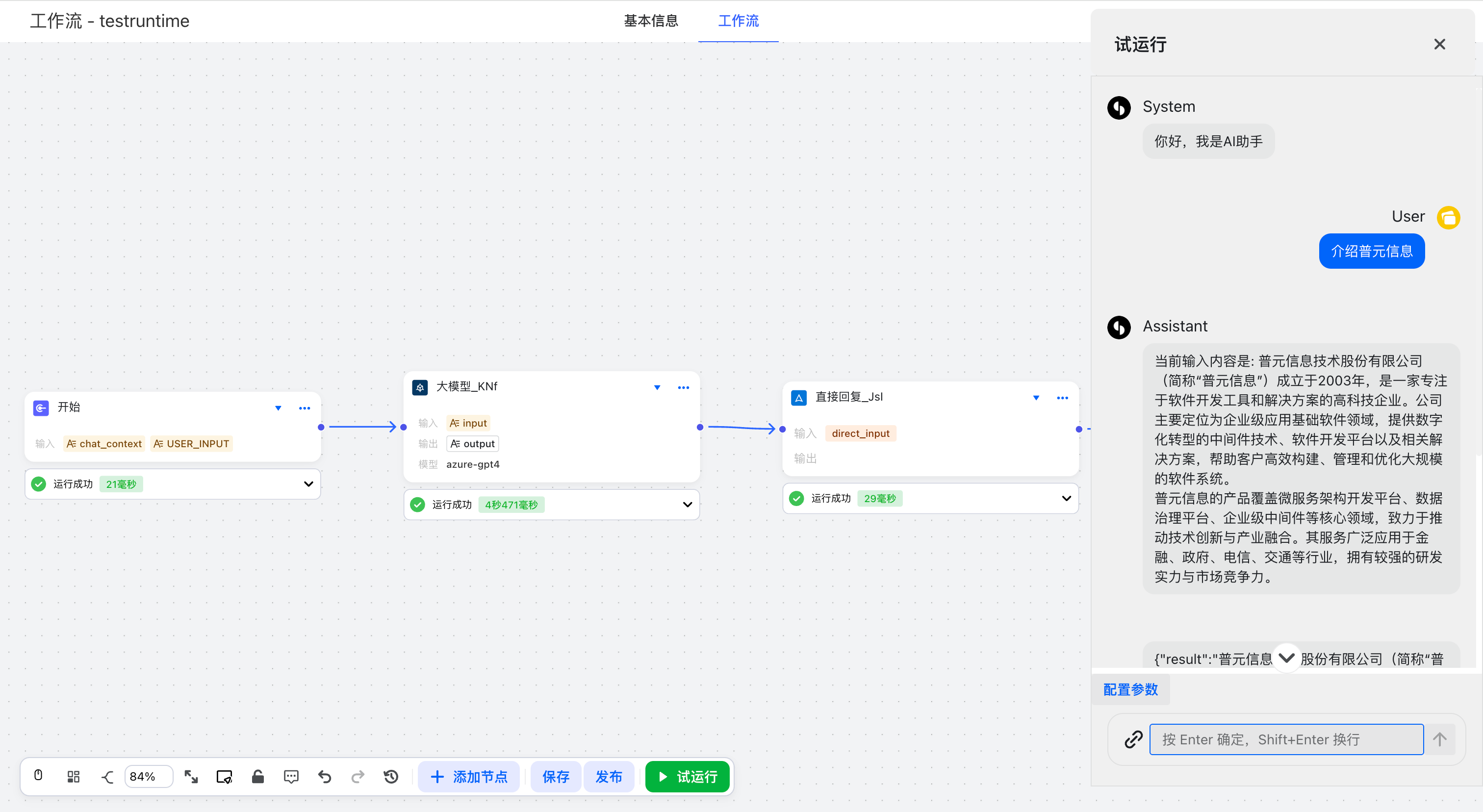Open the more menu on 直接回复_Jsl node
Screen dimensions: 1483x812
[x=1062, y=398]
